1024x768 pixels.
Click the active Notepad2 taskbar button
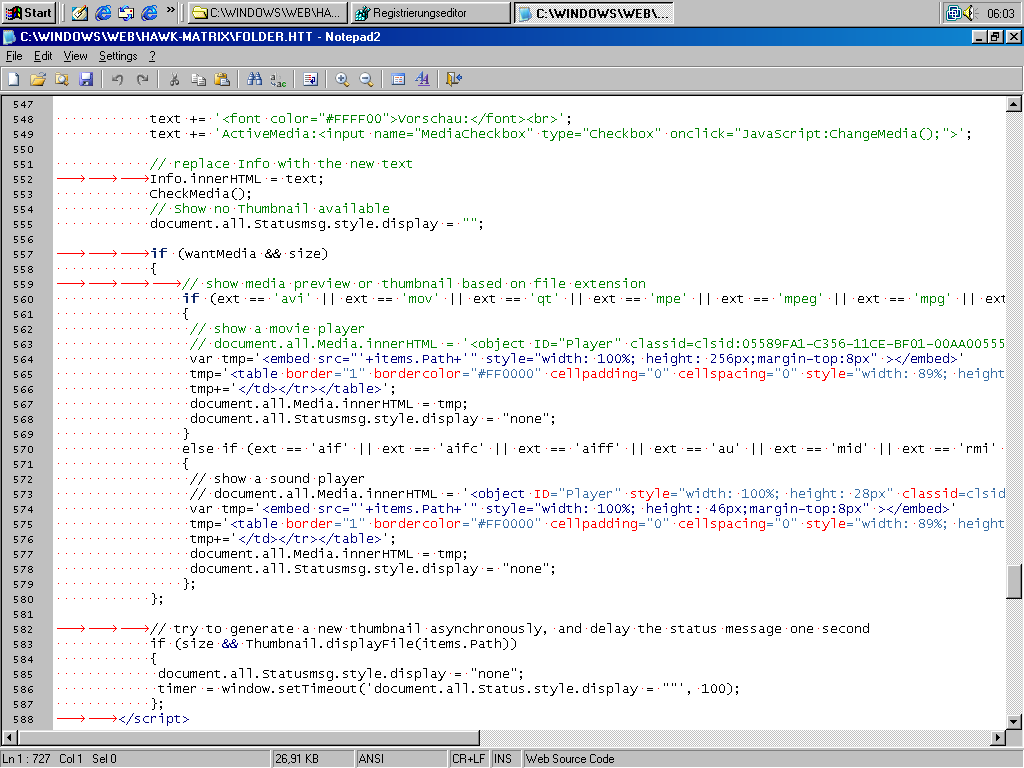(593, 12)
